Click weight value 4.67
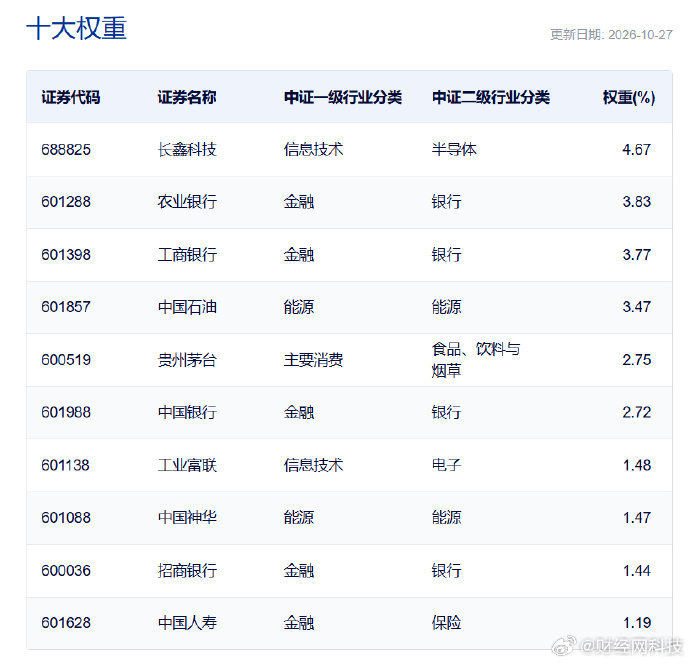The width and height of the screenshot is (690, 663). 636,150
